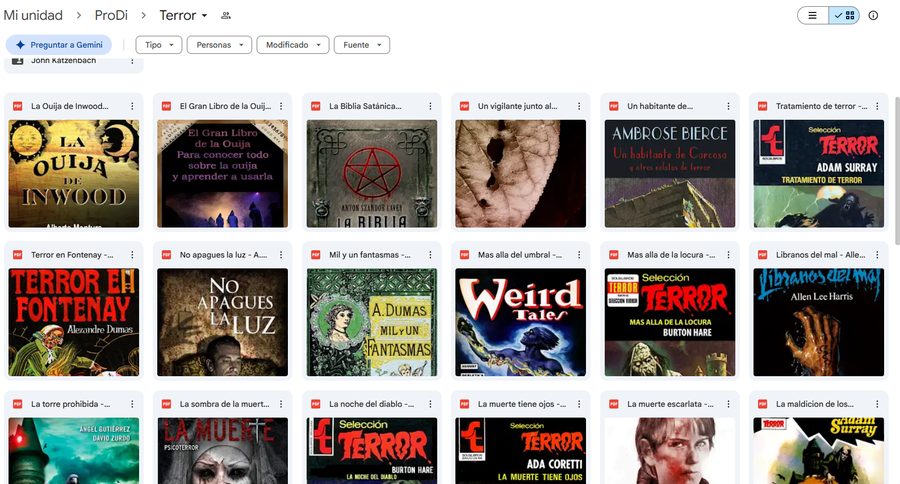Open more options for La muerte tiene ojos

pos(579,404)
